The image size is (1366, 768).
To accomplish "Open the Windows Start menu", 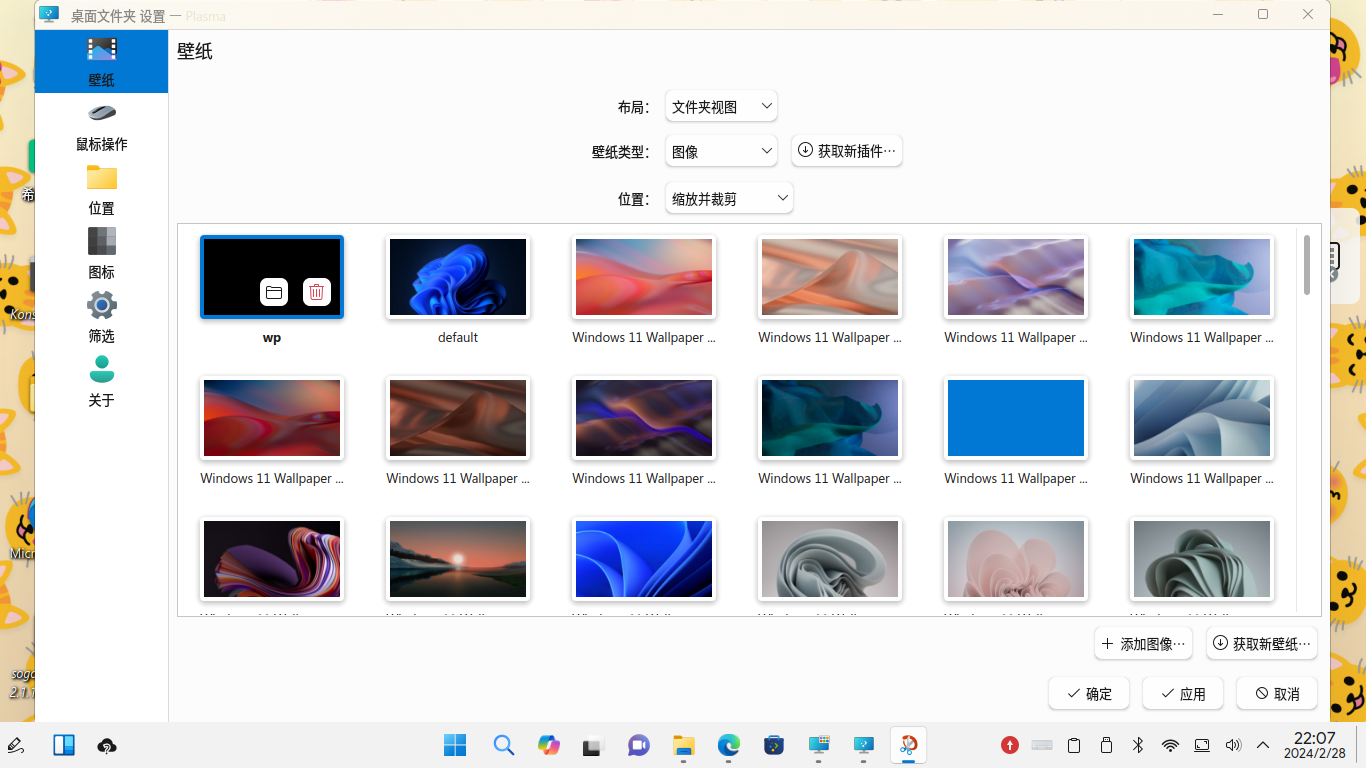I will [455, 745].
